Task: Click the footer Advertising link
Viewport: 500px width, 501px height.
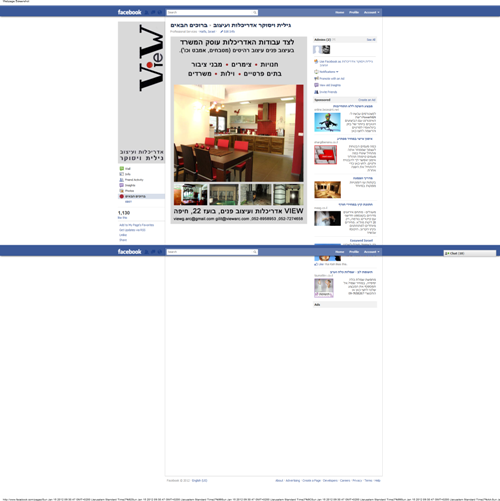Action: 293,480
